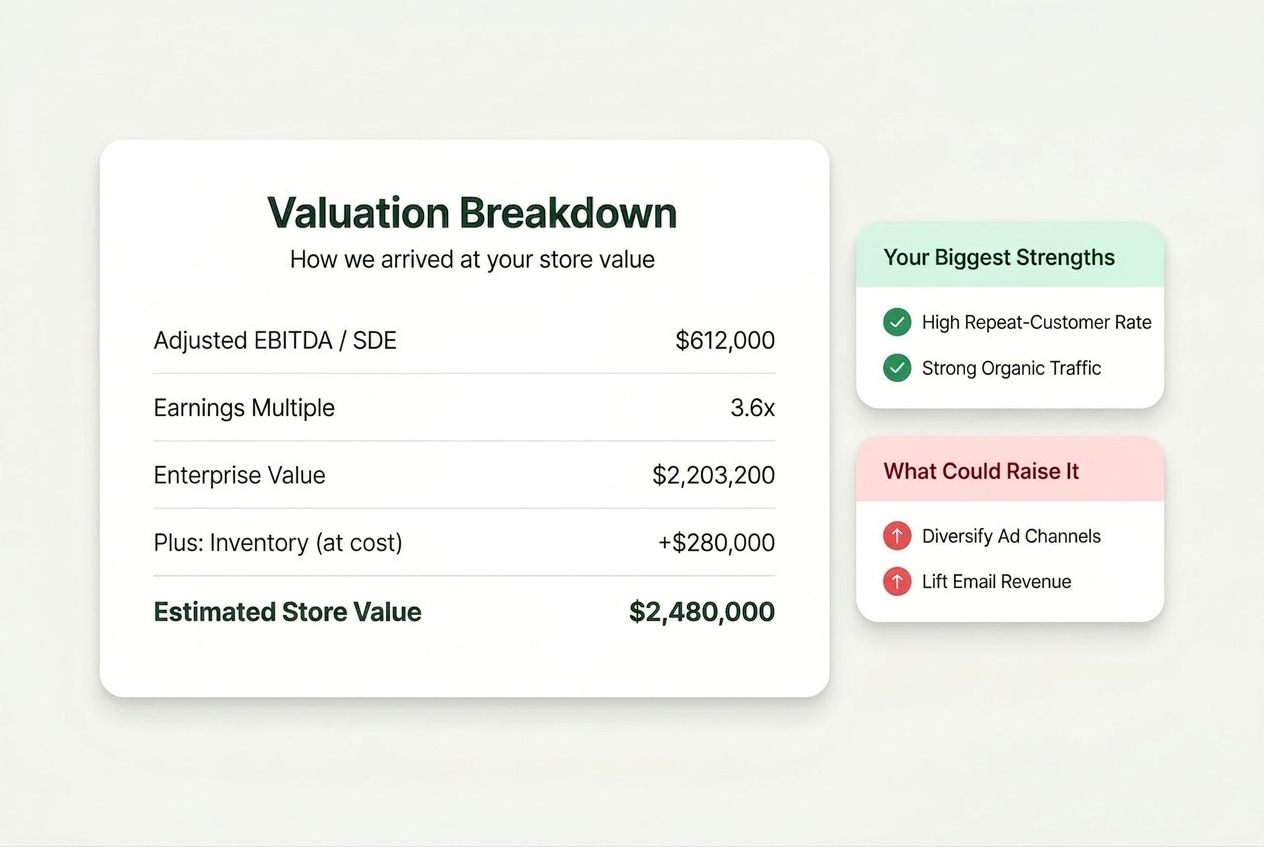Image resolution: width=1264 pixels, height=847 pixels.
Task: Click the 'Strong Organic Traffic' text
Action: 1011,368
